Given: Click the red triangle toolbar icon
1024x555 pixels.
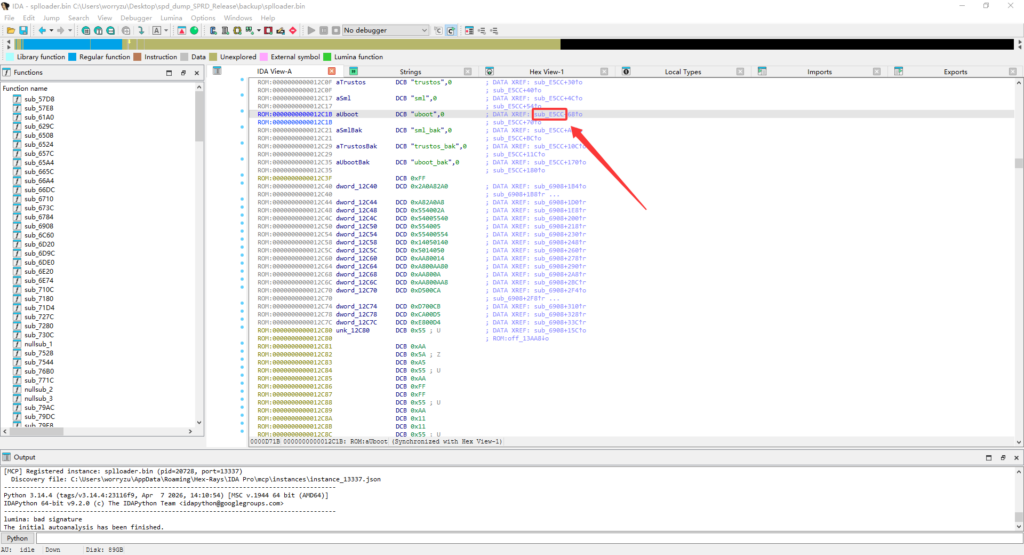Looking at the screenshot, I should 182,31.
